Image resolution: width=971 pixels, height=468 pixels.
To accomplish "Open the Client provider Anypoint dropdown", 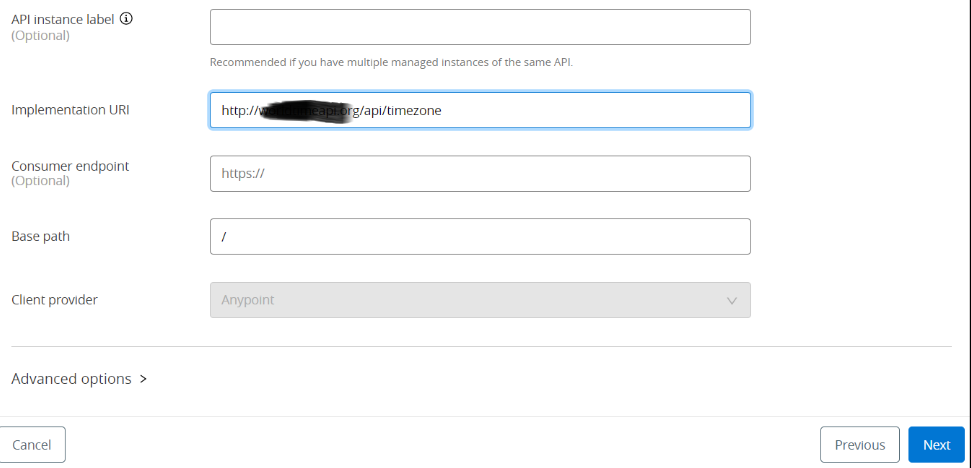I will click(480, 300).
